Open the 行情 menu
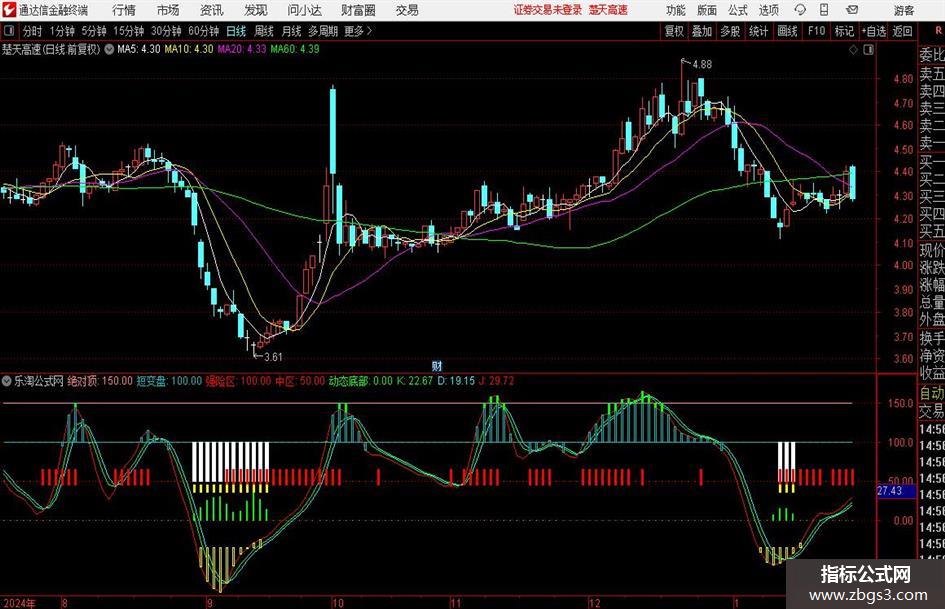Viewport: 945px width, 609px height. 124,10
